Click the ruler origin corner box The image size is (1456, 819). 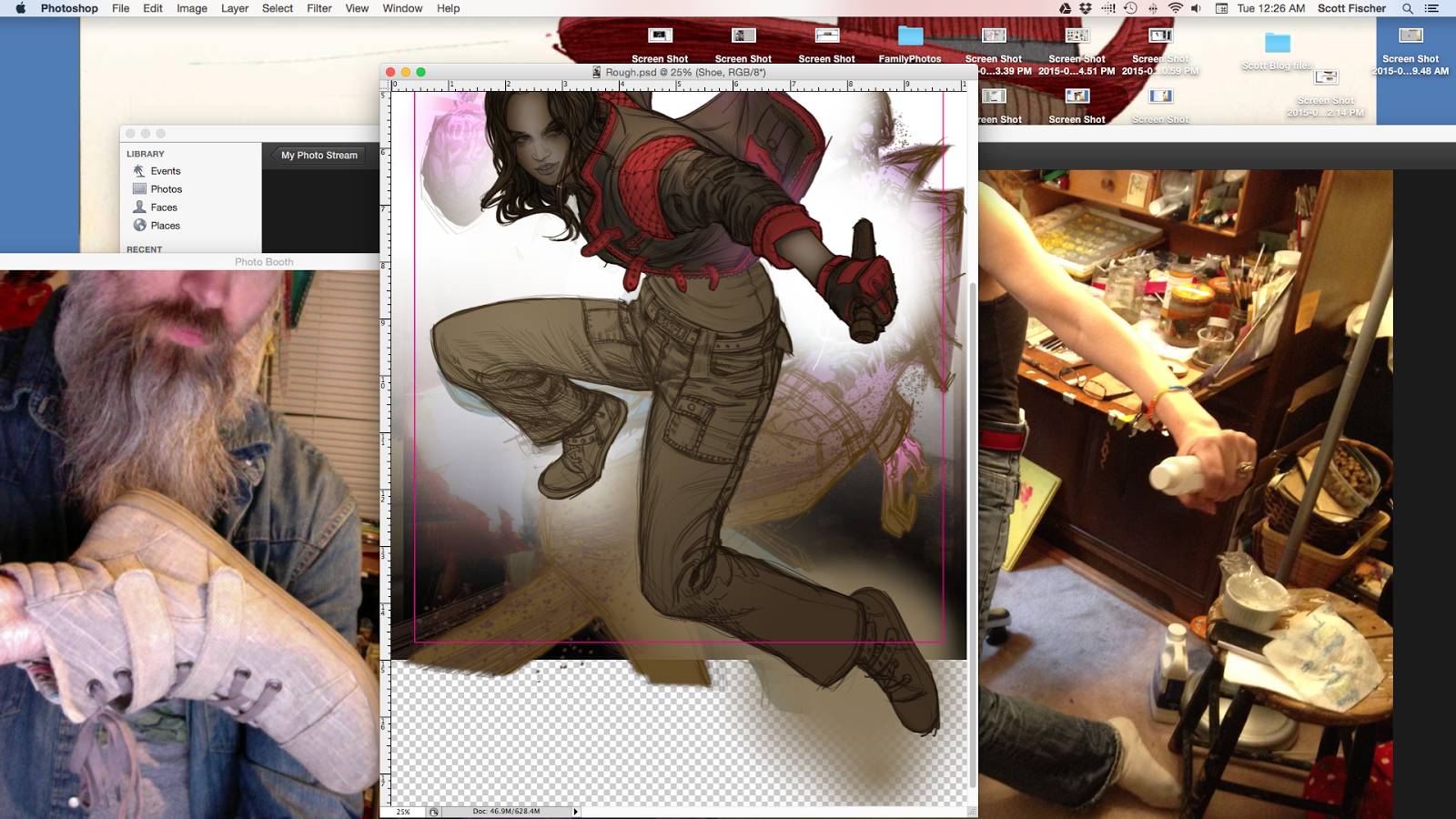(x=385, y=85)
